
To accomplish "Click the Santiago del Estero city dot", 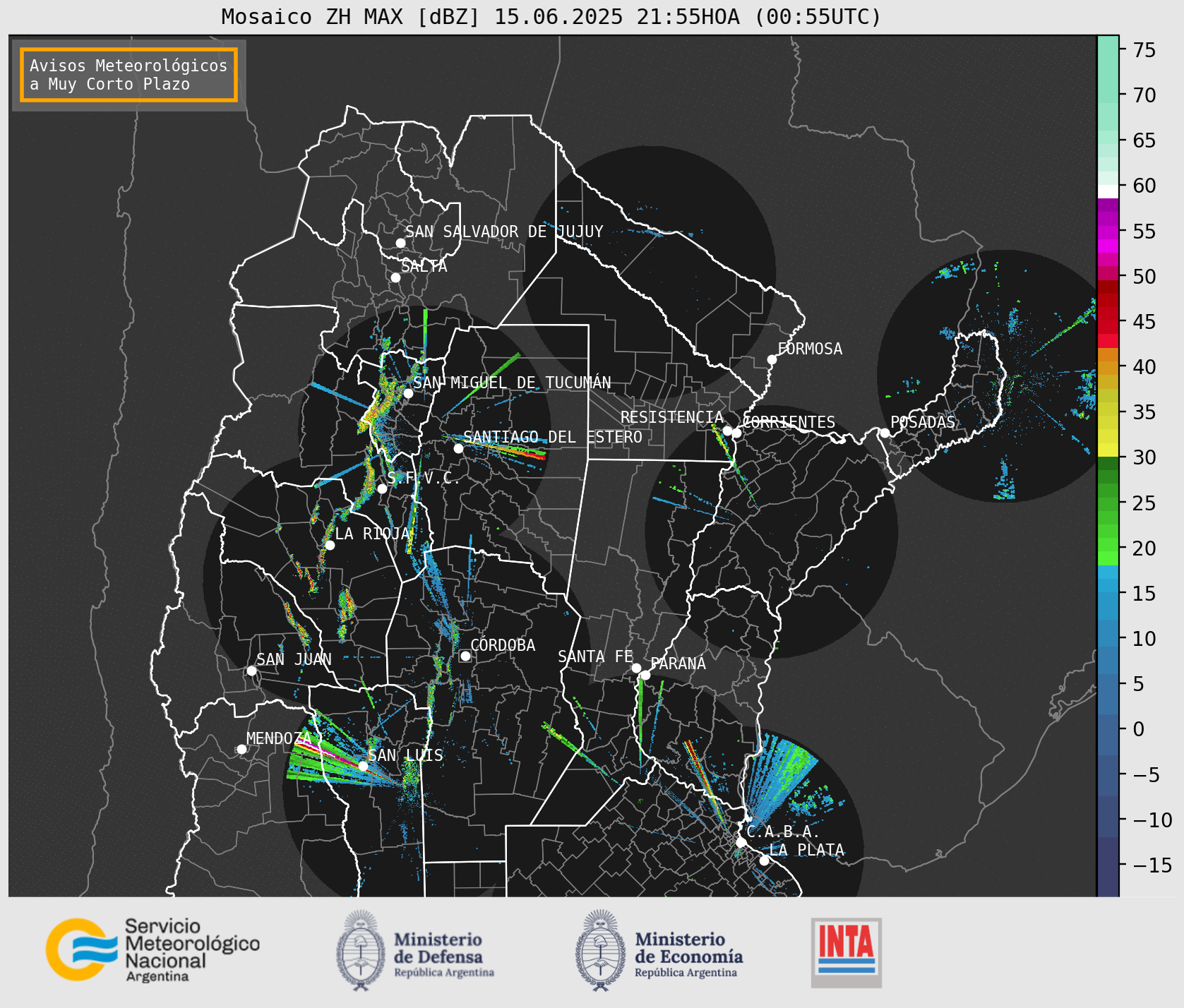I will (458, 448).
